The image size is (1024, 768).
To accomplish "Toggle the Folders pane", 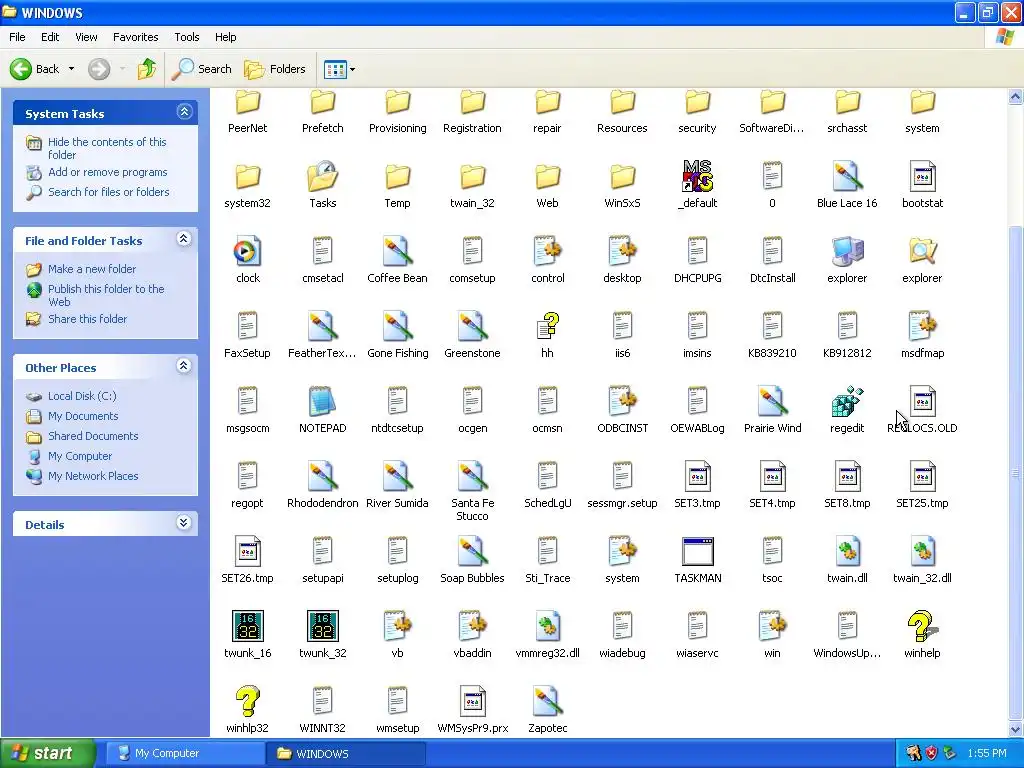I will coord(275,69).
